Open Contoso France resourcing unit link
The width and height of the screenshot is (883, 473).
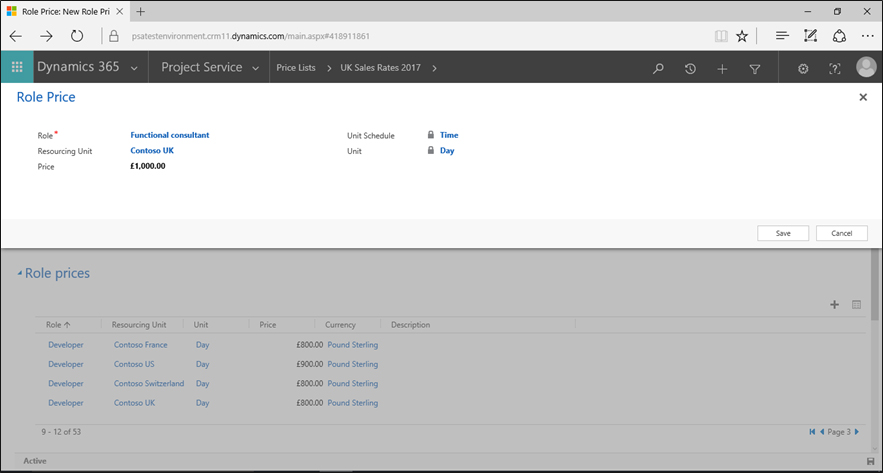click(x=140, y=345)
